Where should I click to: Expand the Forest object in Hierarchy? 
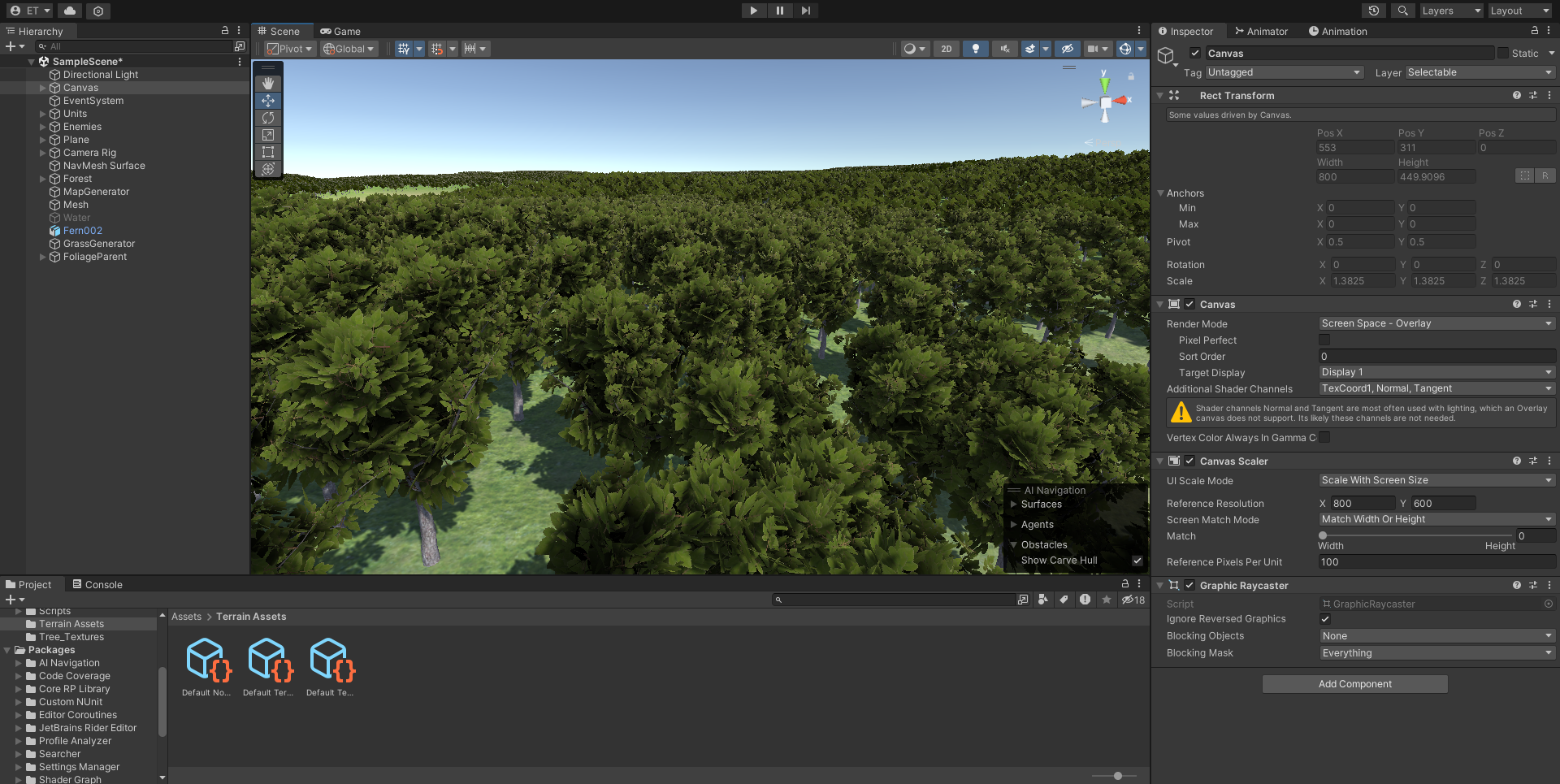[x=42, y=178]
